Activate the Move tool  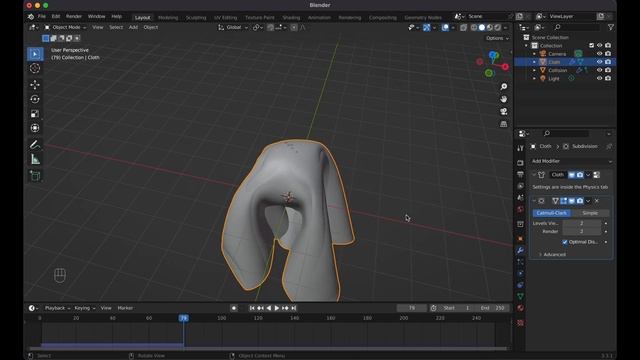[x=35, y=84]
